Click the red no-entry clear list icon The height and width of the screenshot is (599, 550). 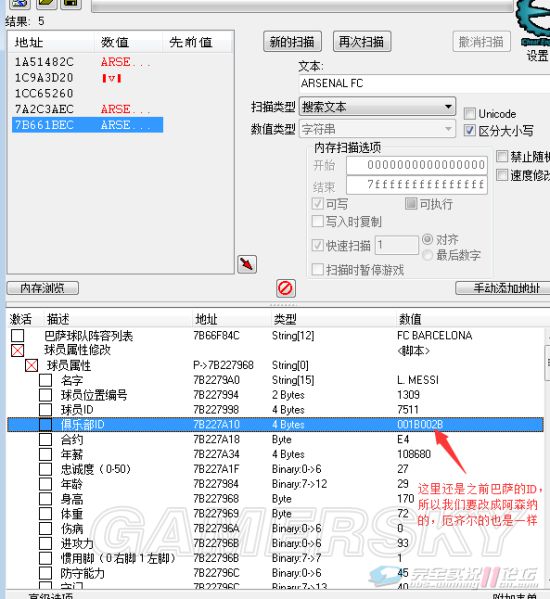[x=286, y=288]
